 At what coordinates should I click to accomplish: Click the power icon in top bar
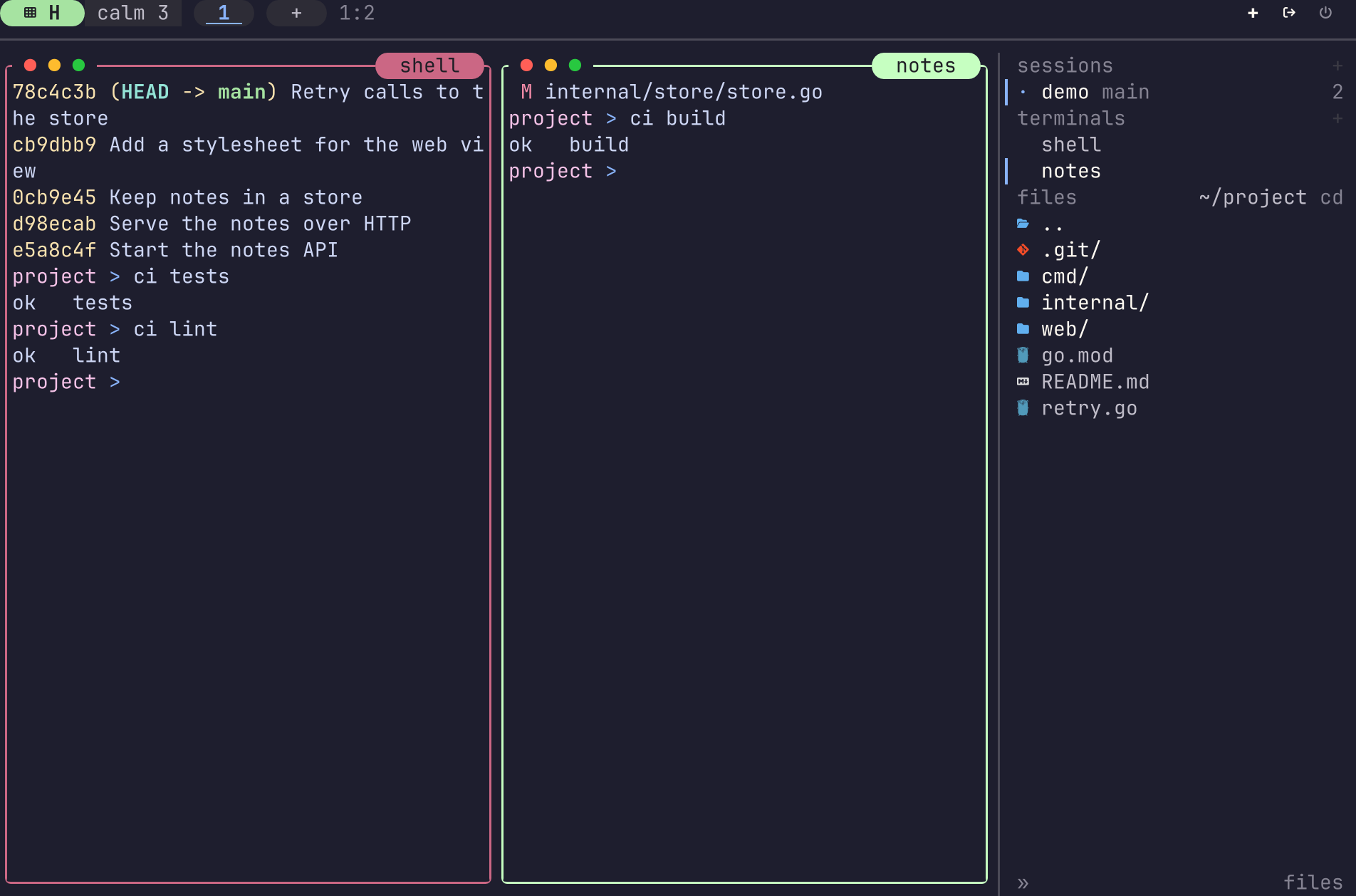point(1325,13)
